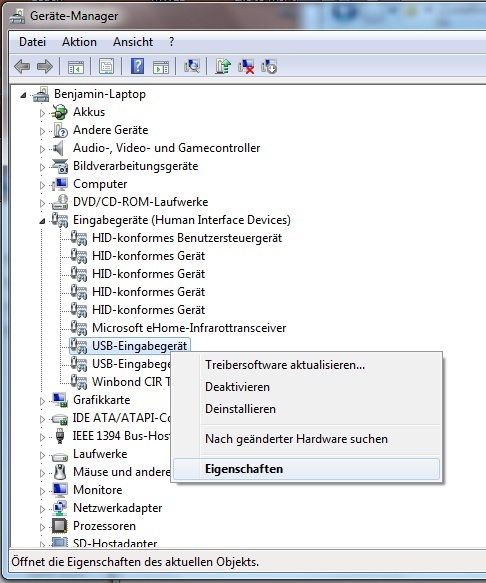Open the Aktion menu
Image resolution: width=486 pixels, height=583 pixels.
79,42
